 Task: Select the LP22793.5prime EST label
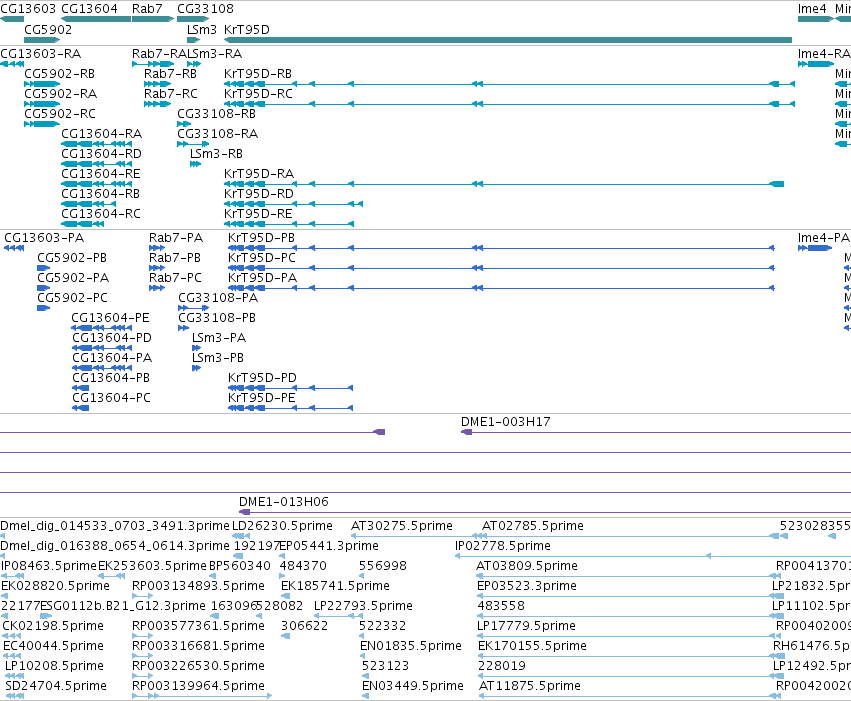tap(363, 607)
